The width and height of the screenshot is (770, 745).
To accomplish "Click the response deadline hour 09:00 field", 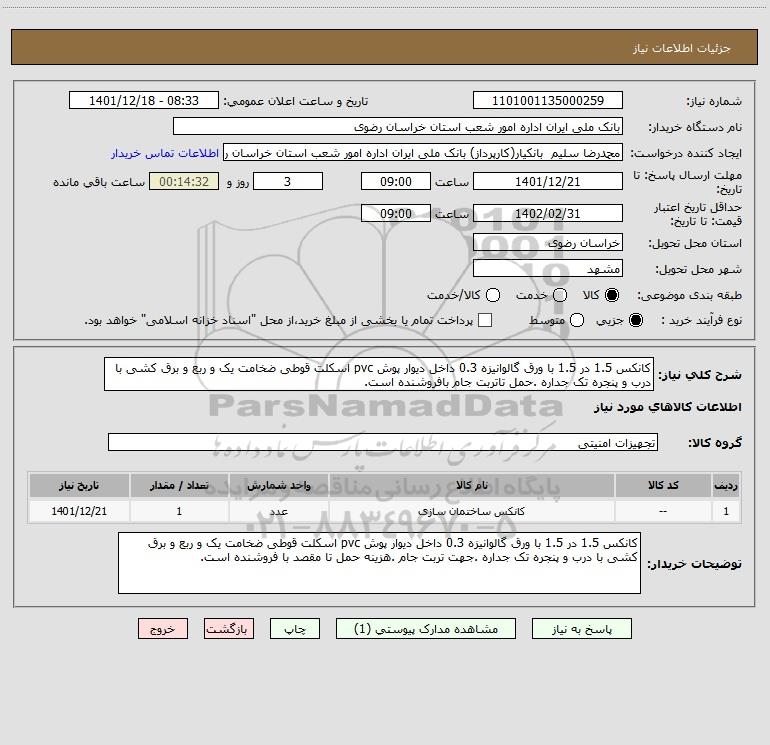I will coord(396,181).
